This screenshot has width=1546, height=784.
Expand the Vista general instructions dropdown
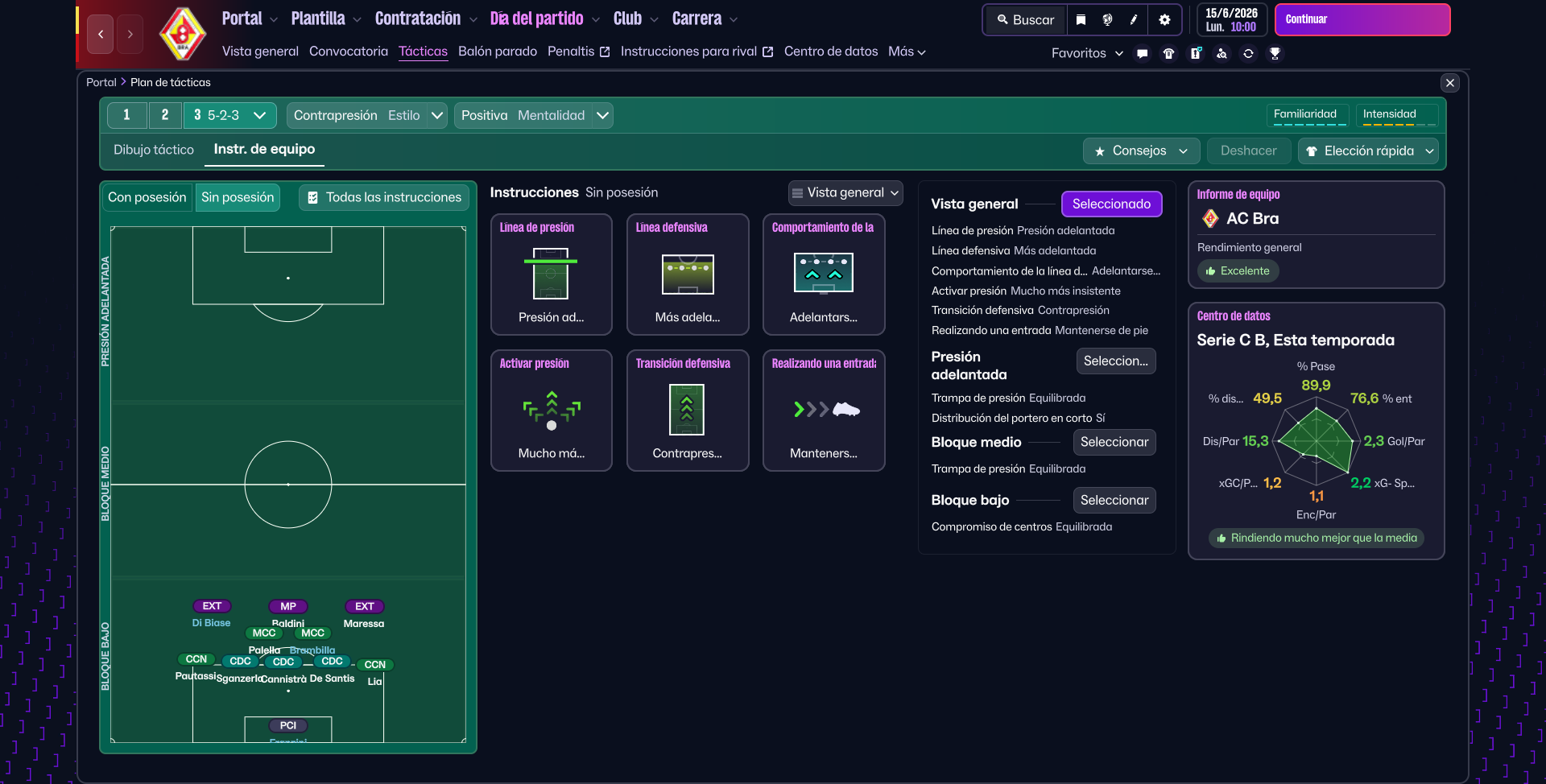(845, 193)
